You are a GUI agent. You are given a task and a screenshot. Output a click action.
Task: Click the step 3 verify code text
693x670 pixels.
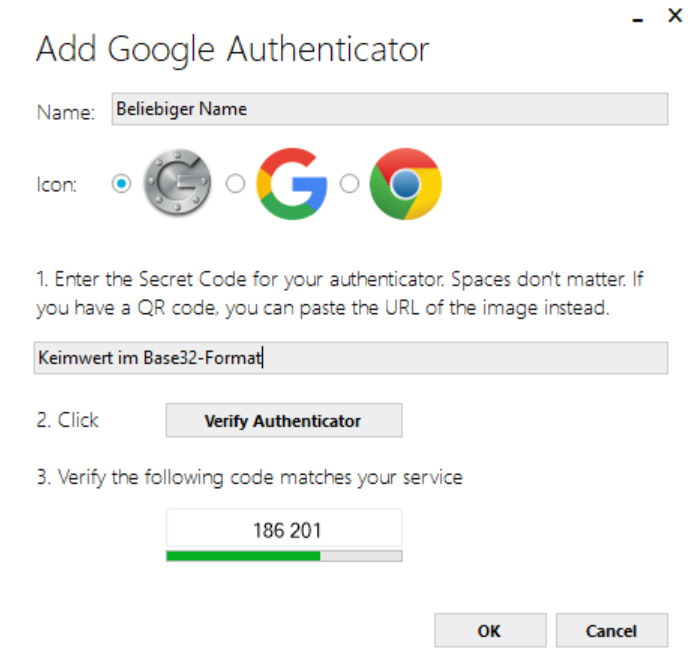pos(249,477)
